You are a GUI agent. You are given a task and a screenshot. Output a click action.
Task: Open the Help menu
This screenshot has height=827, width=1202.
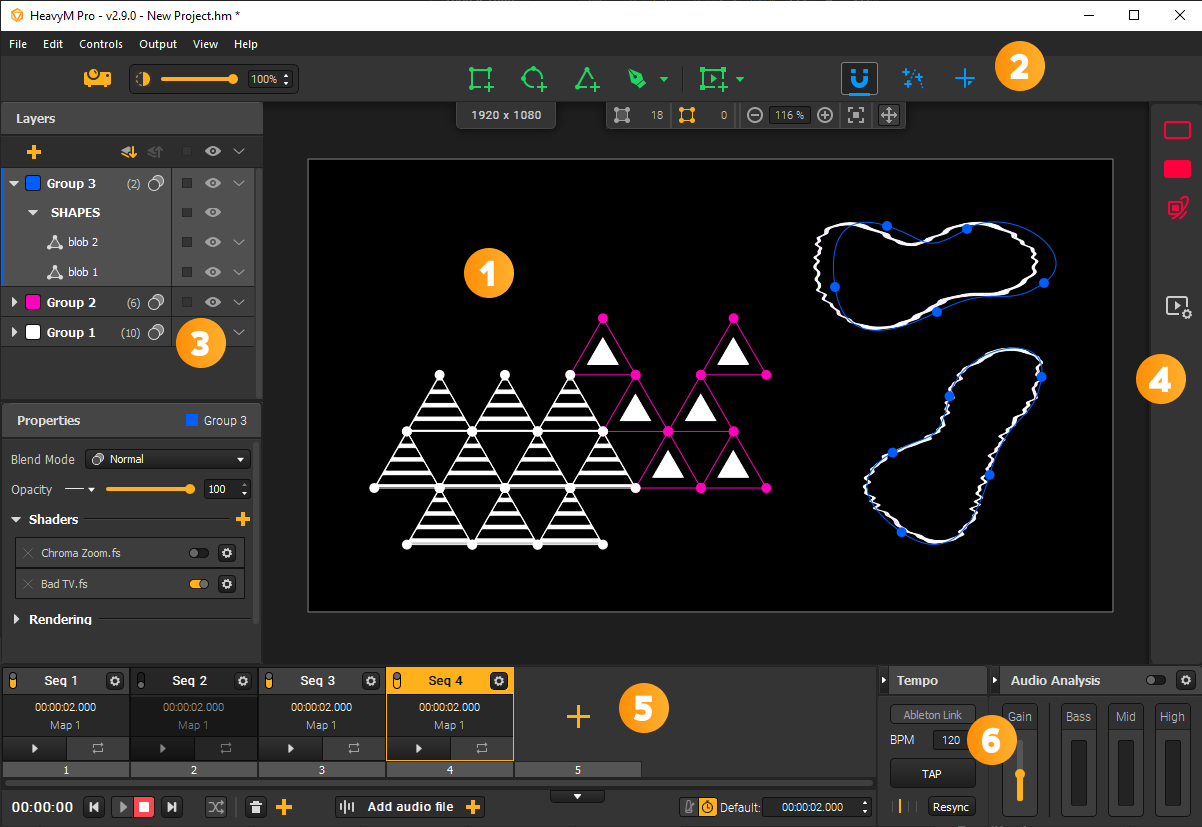pos(246,44)
